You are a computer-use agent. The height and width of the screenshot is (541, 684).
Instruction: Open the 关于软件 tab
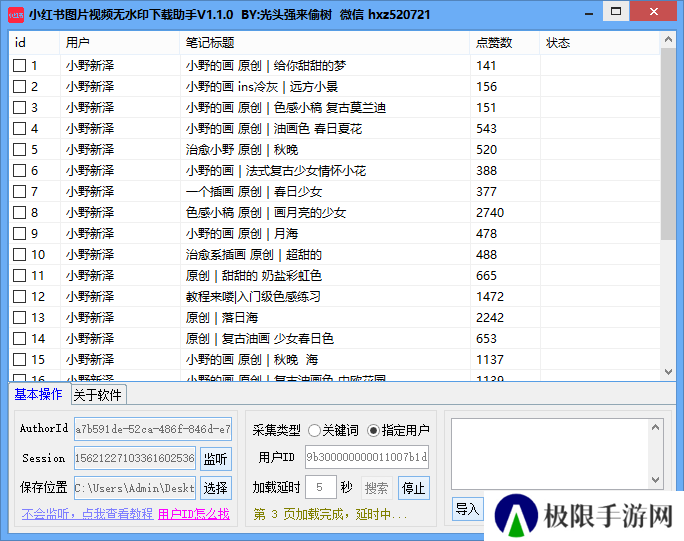click(98, 395)
